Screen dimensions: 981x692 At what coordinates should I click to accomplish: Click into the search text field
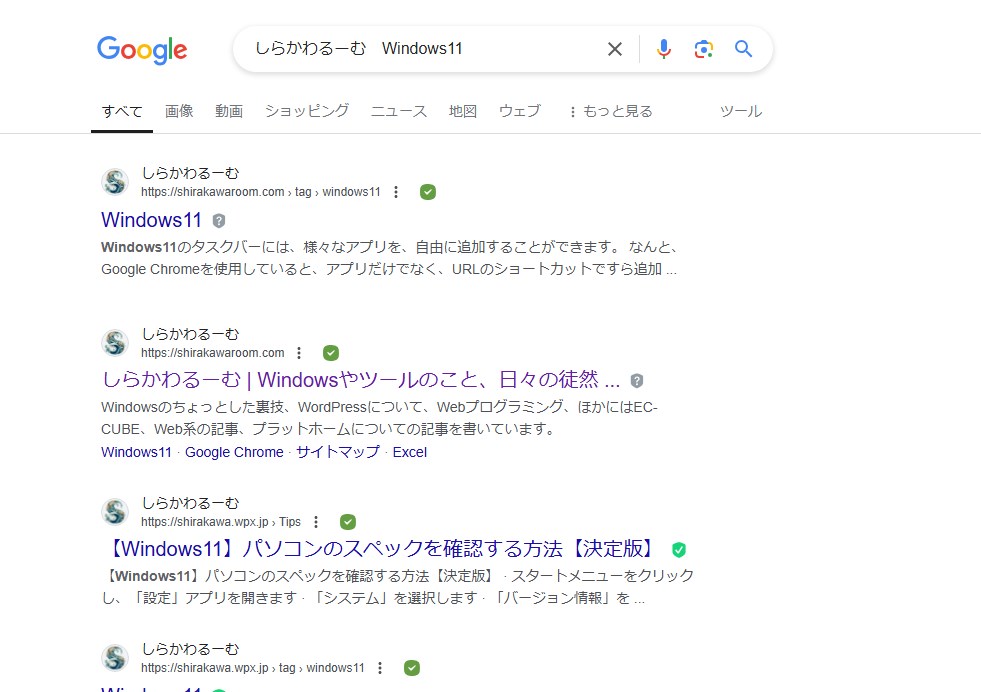pos(420,49)
